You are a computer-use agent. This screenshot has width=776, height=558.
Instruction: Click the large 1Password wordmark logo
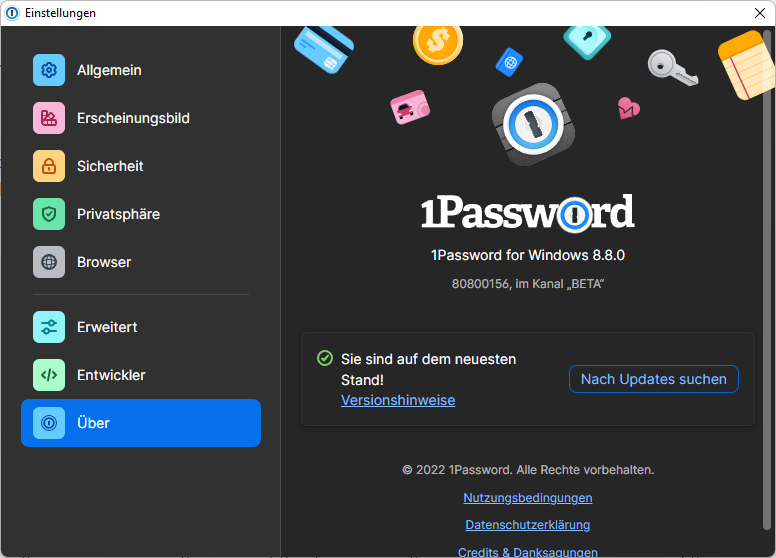point(528,213)
